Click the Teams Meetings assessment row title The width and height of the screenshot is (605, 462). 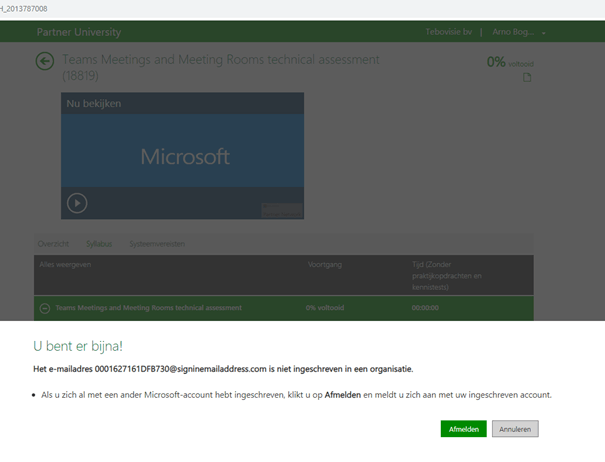[149, 308]
